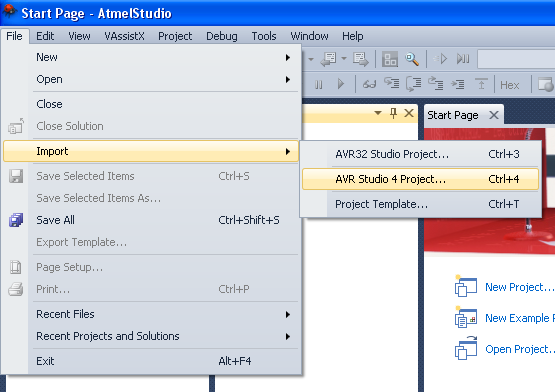Screen dimensions: 555x392
Task: Click the Save All stacked-disks icon
Action: click(x=16, y=220)
